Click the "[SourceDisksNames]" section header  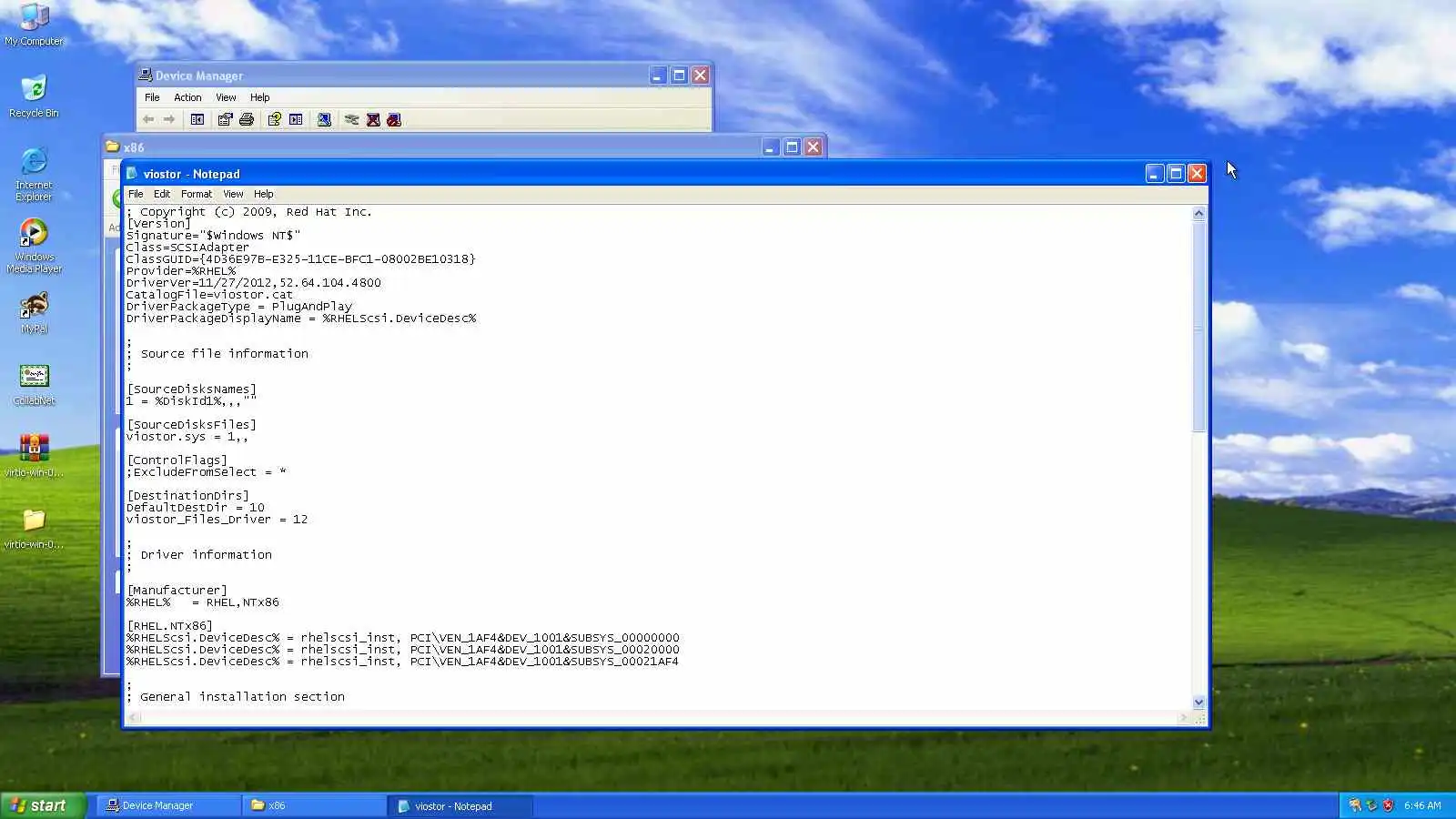[x=191, y=389]
